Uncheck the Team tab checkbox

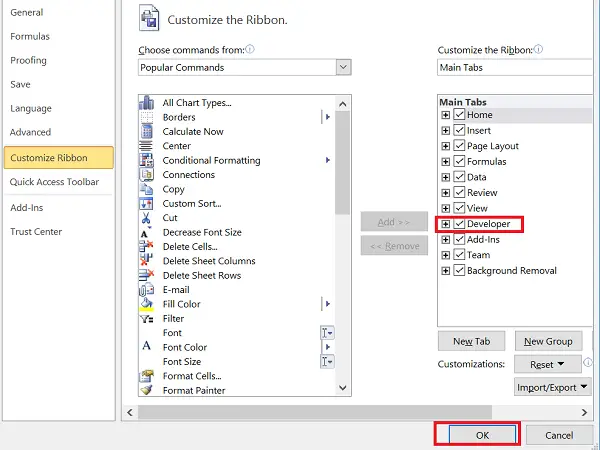tap(459, 254)
